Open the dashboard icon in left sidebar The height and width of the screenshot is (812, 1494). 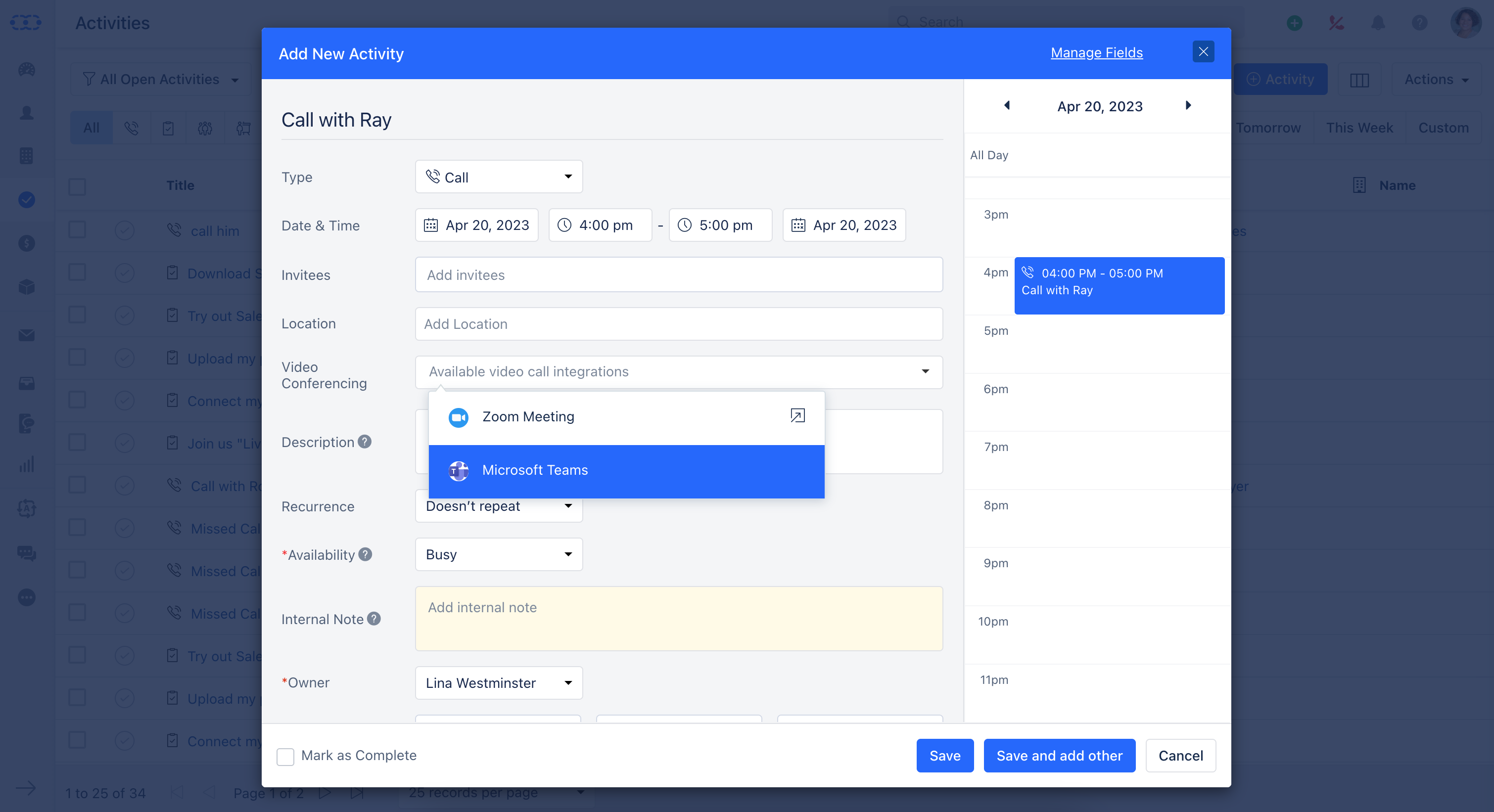tap(26, 70)
